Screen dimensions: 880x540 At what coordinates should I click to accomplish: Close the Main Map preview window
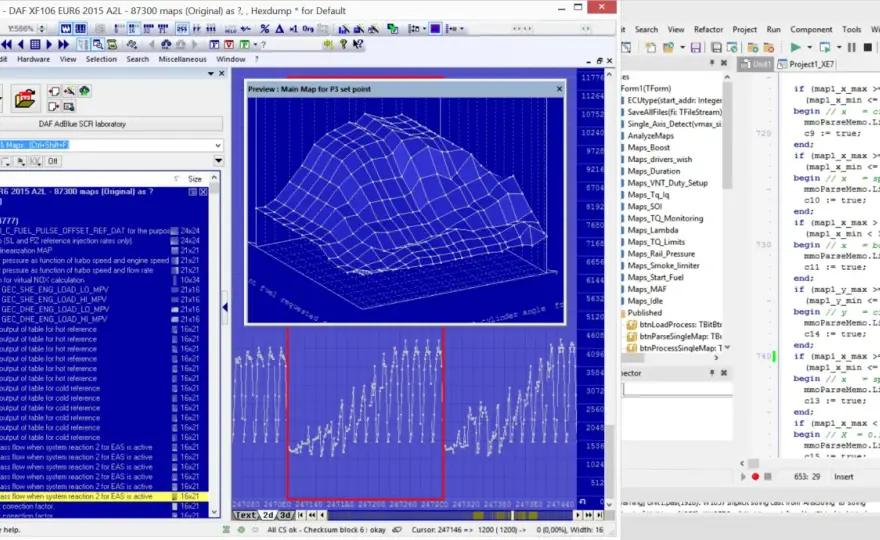(559, 89)
